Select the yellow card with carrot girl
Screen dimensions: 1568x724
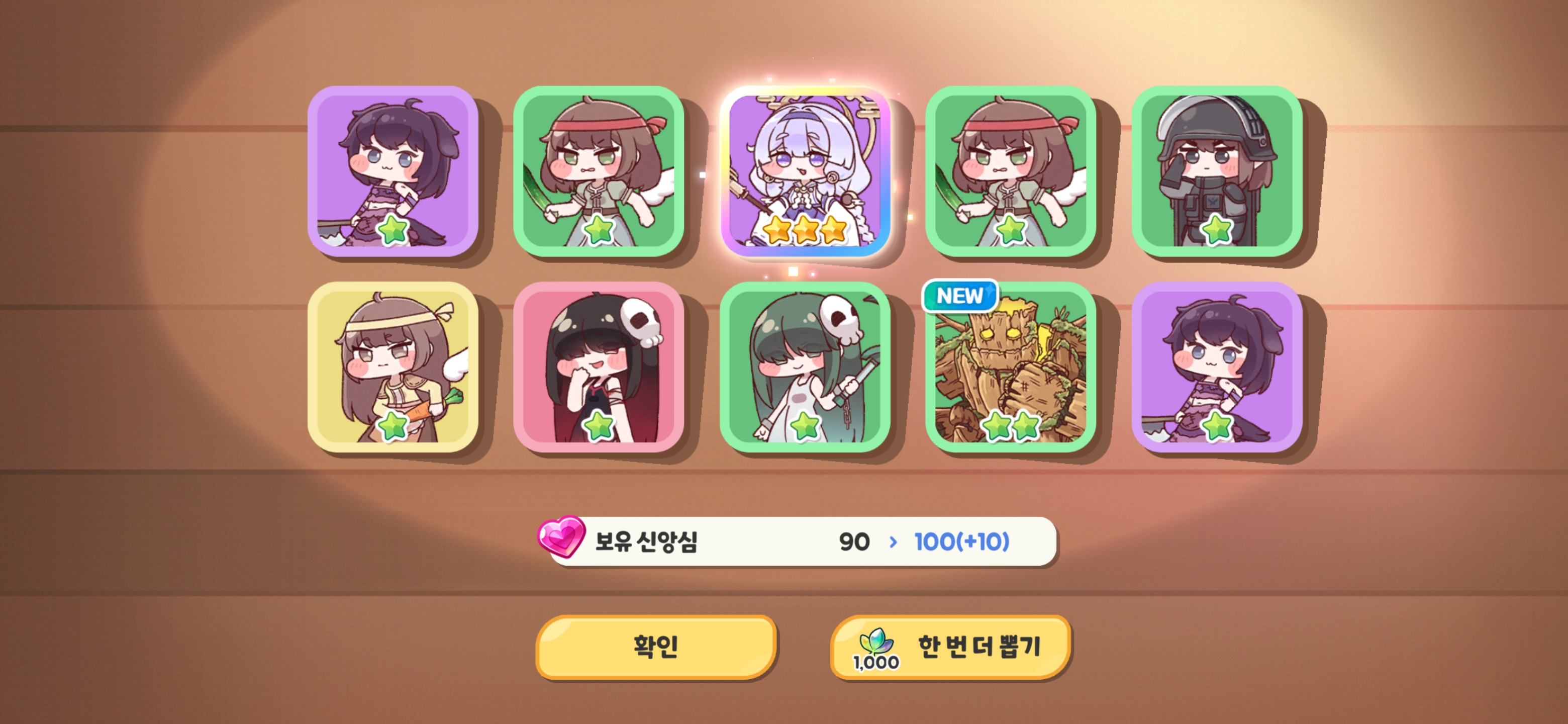(x=393, y=367)
